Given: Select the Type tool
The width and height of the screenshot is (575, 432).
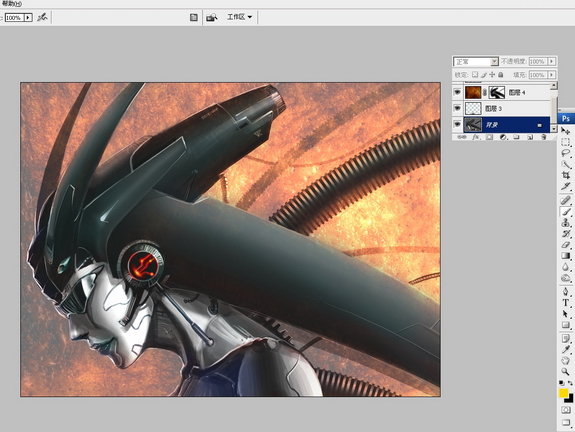Looking at the screenshot, I should coord(565,303).
